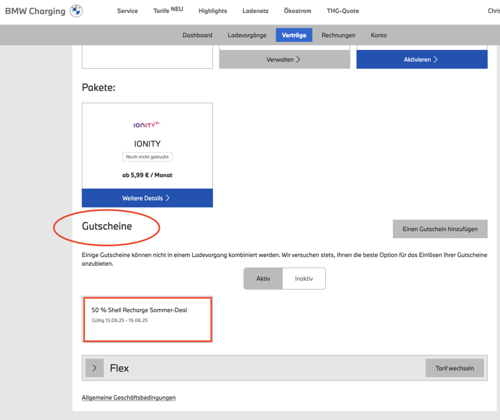The height and width of the screenshot is (420, 500).
Task: Open the Service menu
Action: tap(127, 11)
